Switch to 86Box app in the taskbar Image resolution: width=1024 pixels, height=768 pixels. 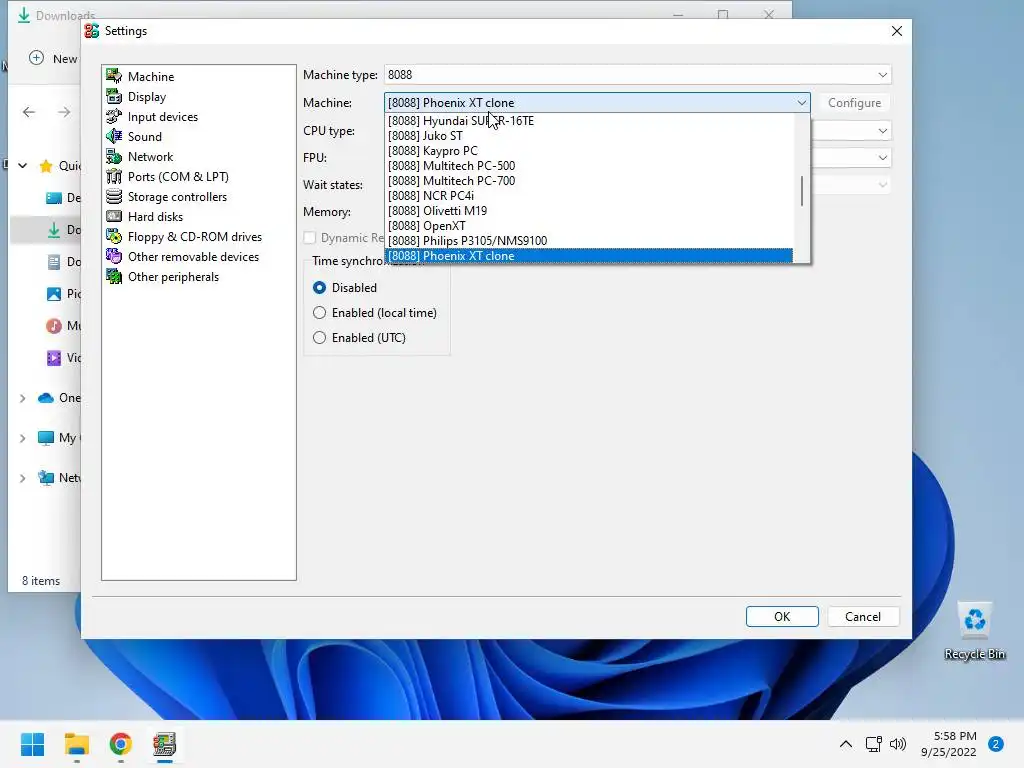pyautogui.click(x=165, y=744)
